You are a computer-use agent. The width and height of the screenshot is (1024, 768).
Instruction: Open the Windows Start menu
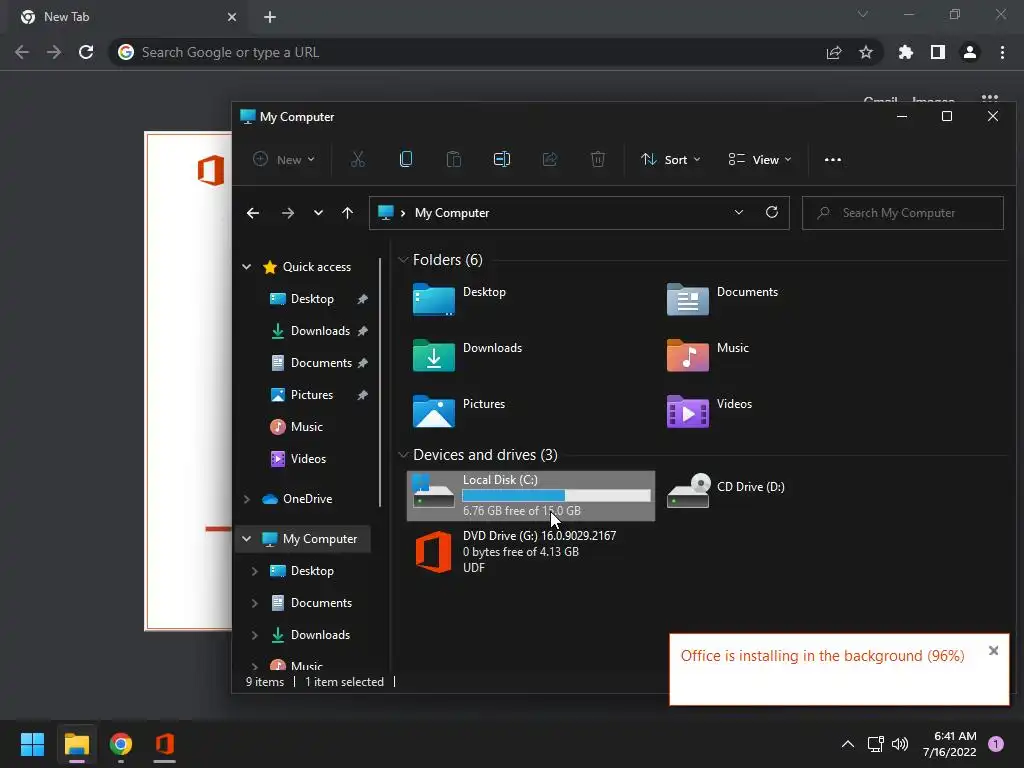32,744
